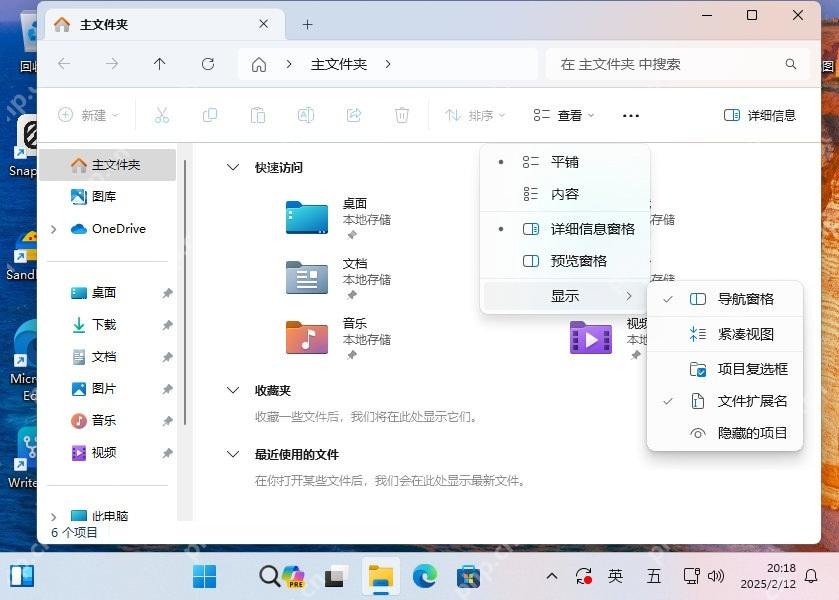The image size is (839, 600).
Task: Open the purple 视频 folder icon
Action: pyautogui.click(x=591, y=337)
